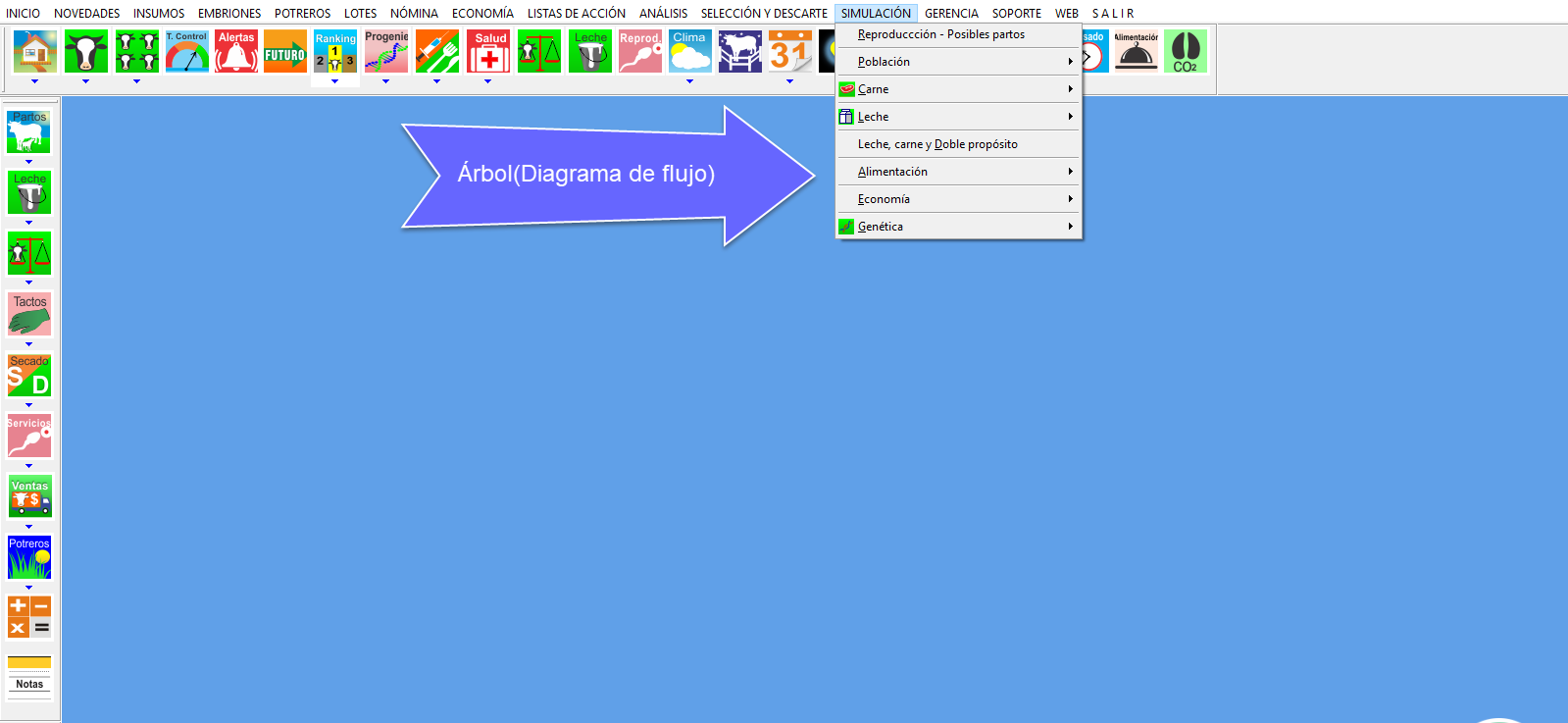Open the Notas notepad icon
The height and width of the screenshot is (723, 1568).
[29, 674]
